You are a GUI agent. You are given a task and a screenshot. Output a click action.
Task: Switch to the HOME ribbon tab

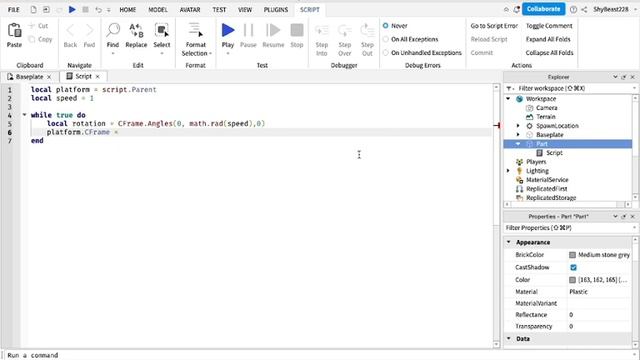pos(128,9)
